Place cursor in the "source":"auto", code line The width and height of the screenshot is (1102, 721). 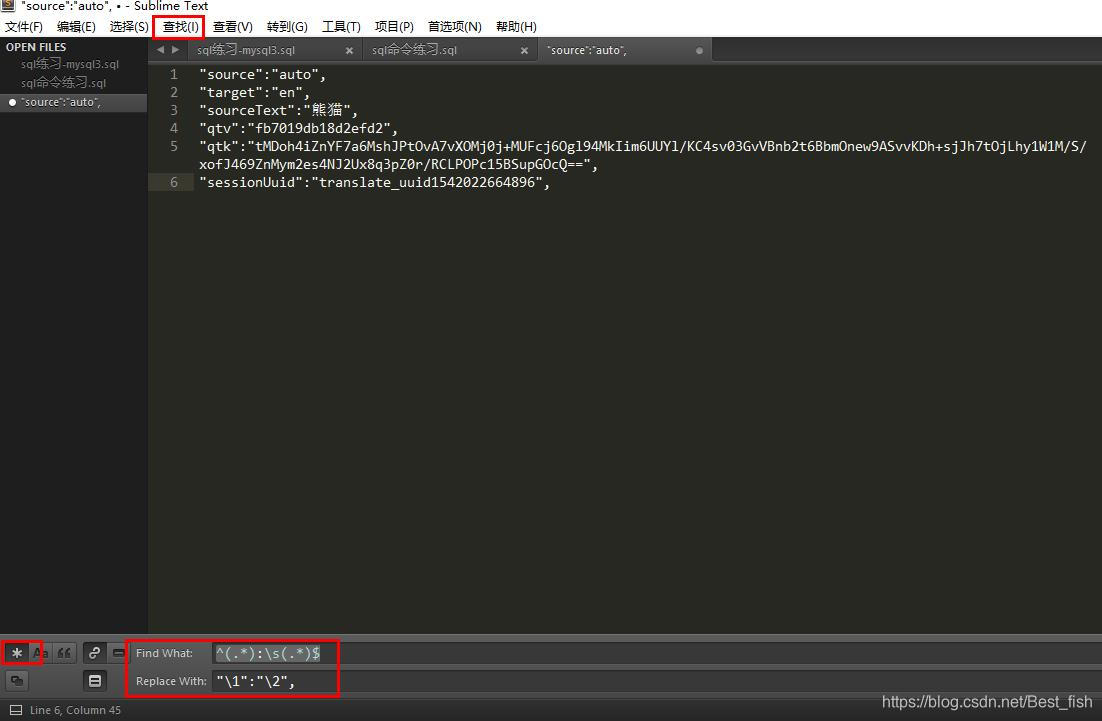263,74
